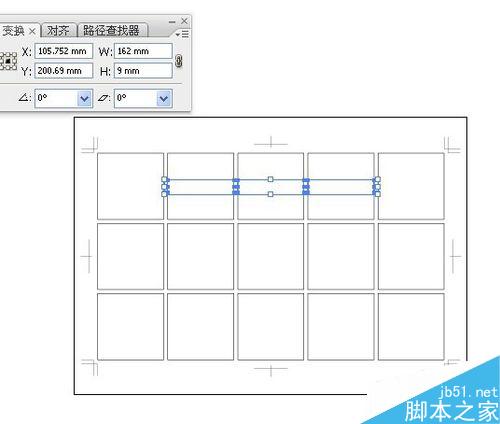
Task: Click the H field showing 9 mm
Action: click(x=143, y=71)
